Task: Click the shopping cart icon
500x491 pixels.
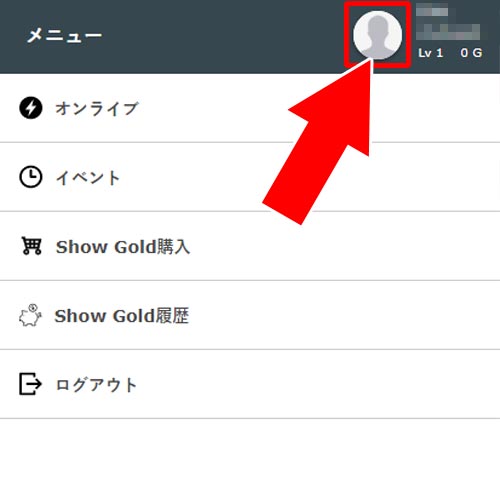Action: click(x=31, y=246)
